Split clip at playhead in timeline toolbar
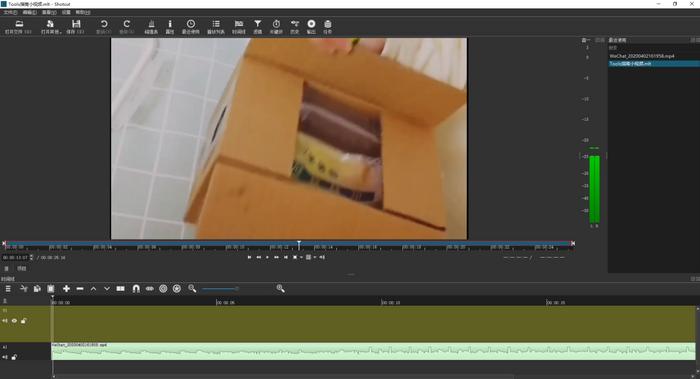 coord(121,289)
